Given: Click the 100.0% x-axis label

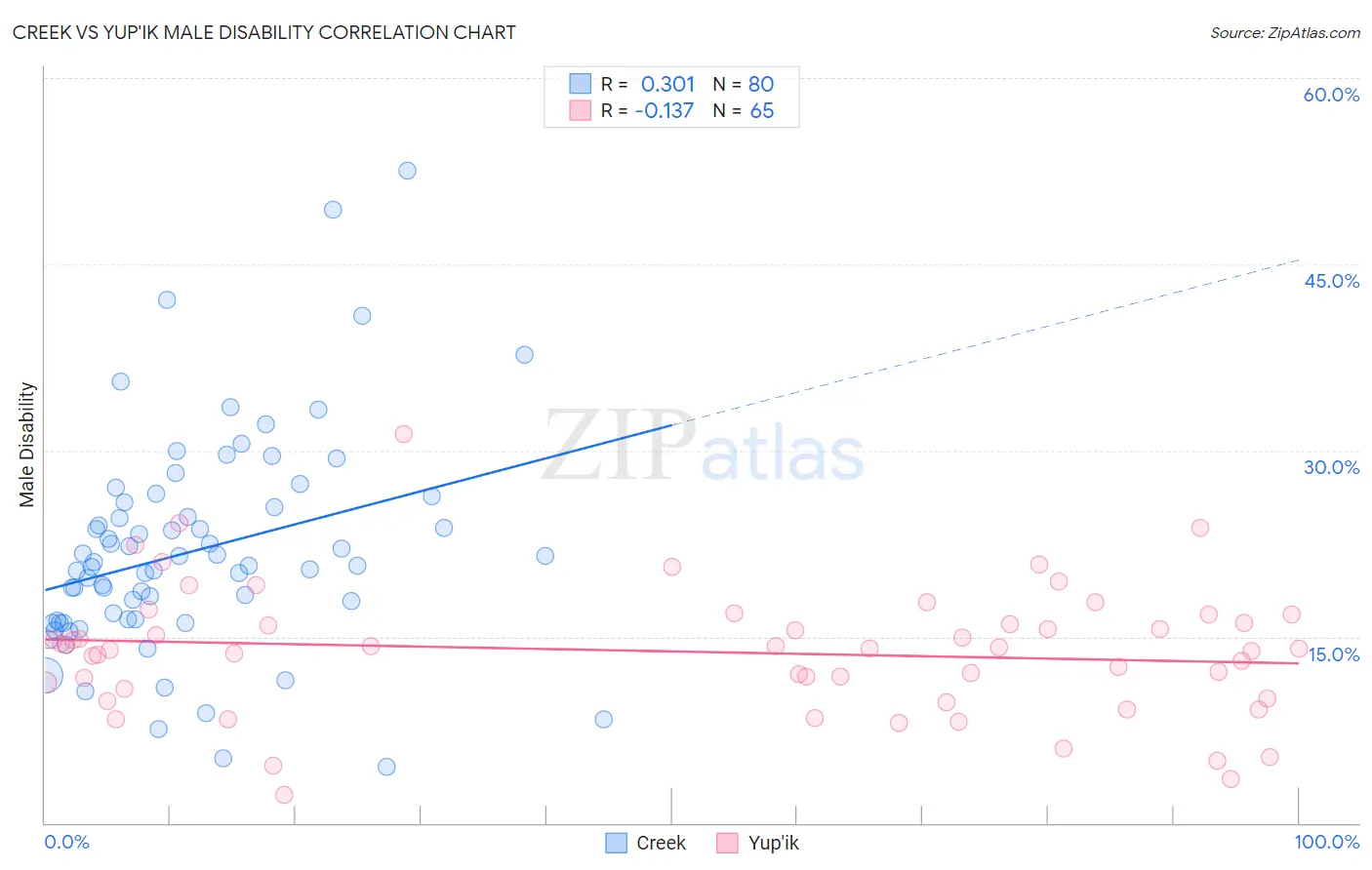Looking at the screenshot, I should pyautogui.click(x=1326, y=842).
